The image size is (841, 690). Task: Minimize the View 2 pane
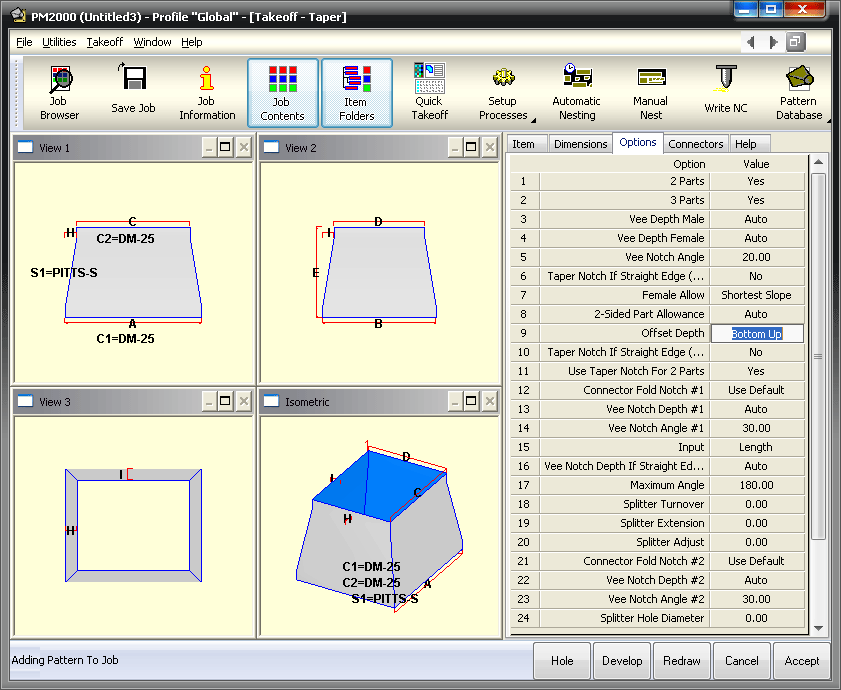click(455, 147)
